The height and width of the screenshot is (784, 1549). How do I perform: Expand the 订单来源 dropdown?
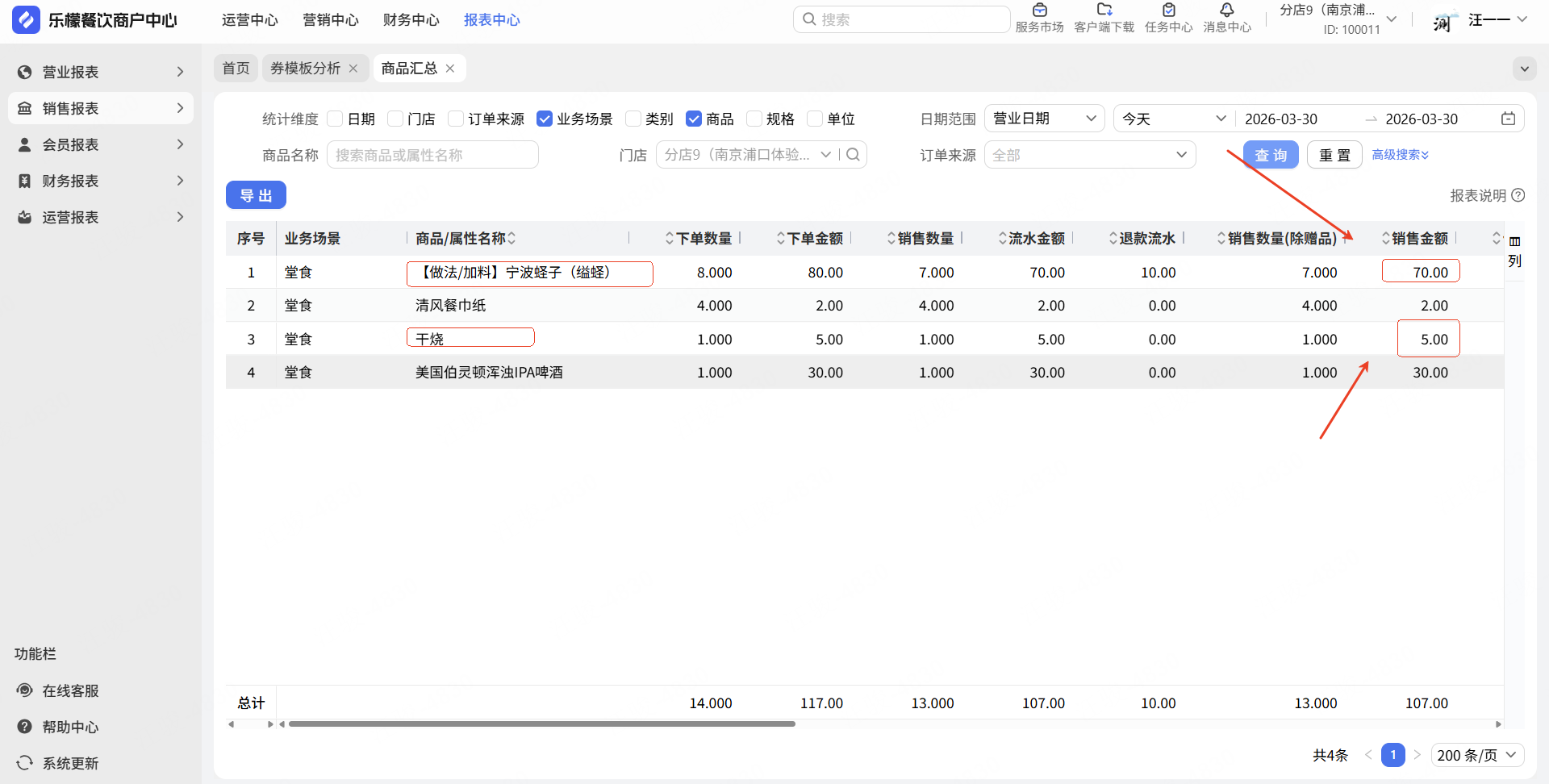point(1089,155)
